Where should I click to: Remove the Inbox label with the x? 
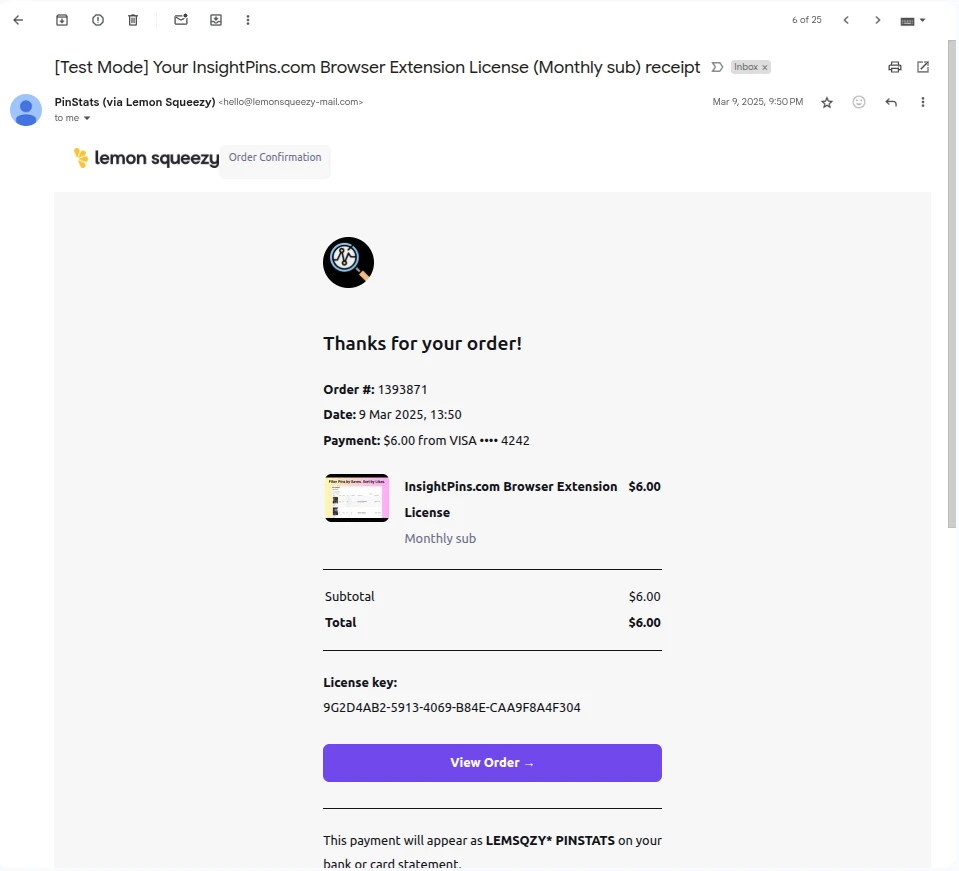pos(765,67)
